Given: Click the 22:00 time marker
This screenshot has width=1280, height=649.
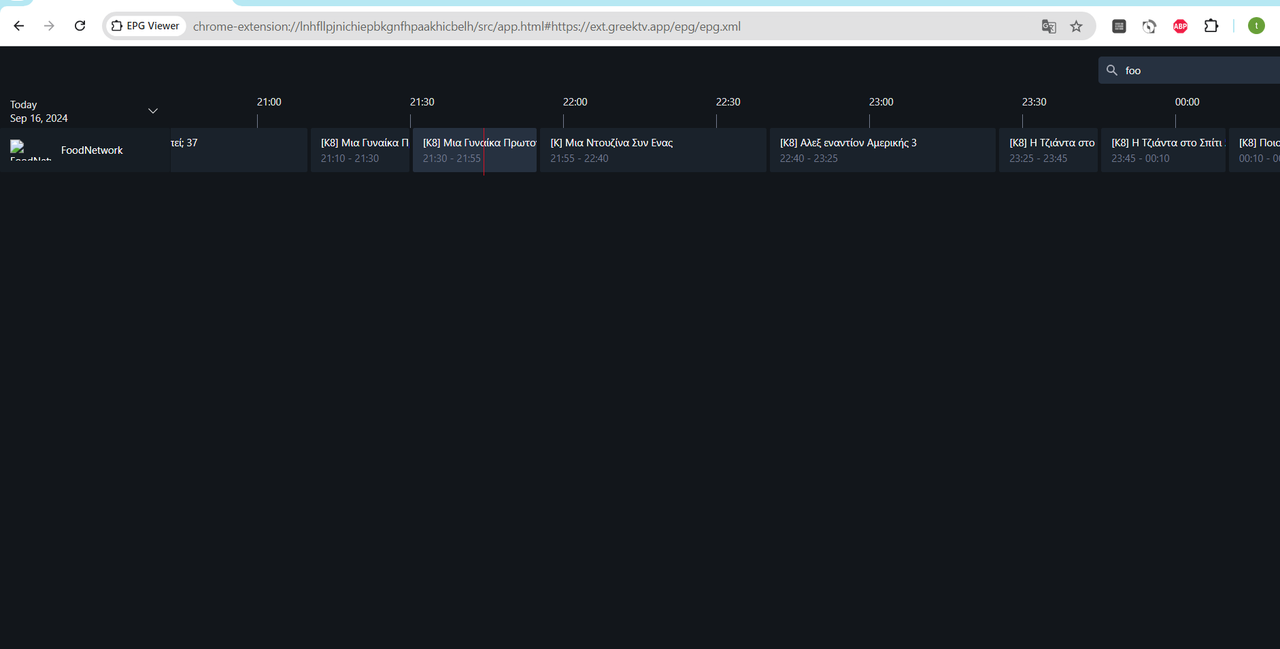Looking at the screenshot, I should pyautogui.click(x=575, y=102).
